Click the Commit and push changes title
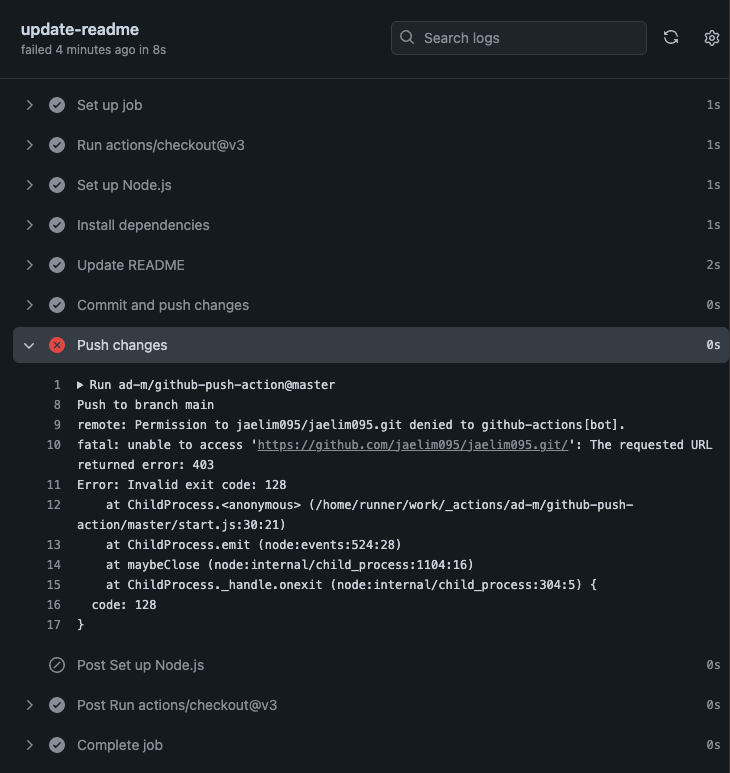Image resolution: width=730 pixels, height=773 pixels. pyautogui.click(x=163, y=305)
